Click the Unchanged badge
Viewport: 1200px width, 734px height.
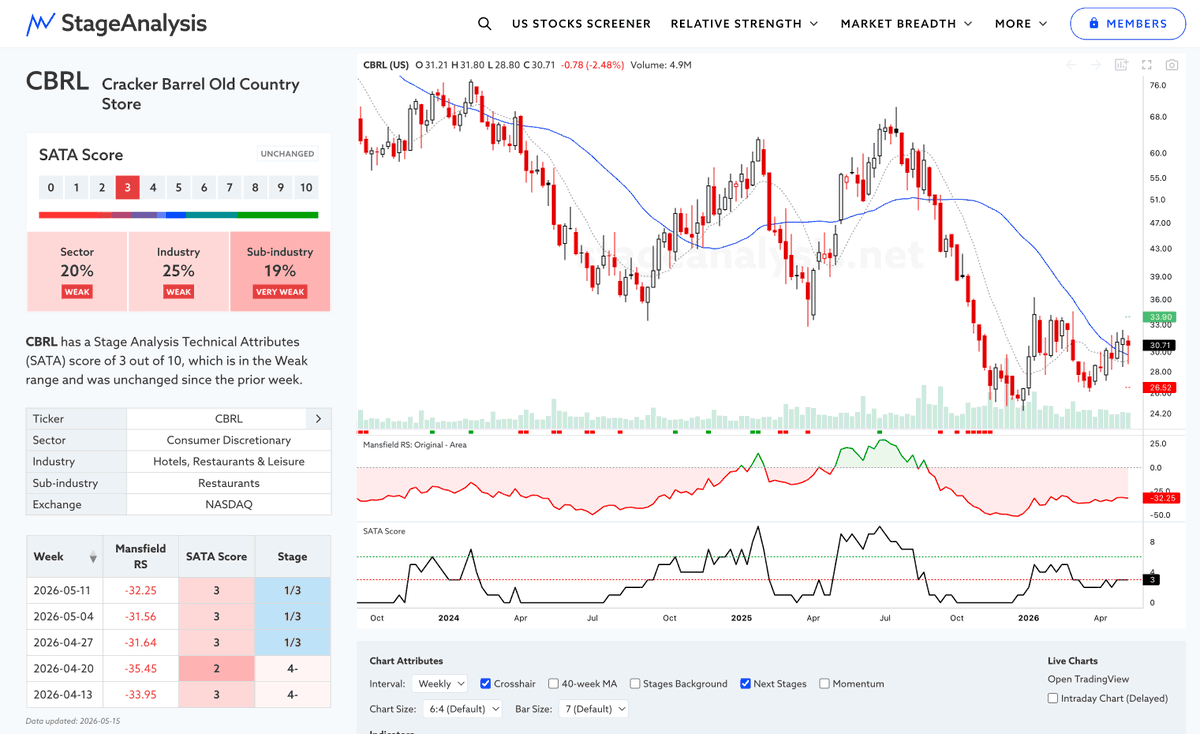(288, 154)
